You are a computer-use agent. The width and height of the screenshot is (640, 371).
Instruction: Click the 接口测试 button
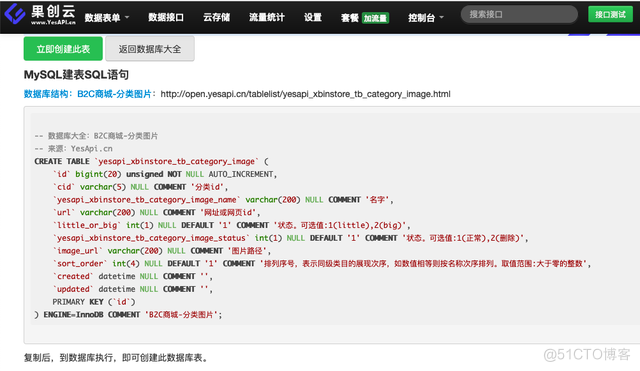click(x=610, y=14)
